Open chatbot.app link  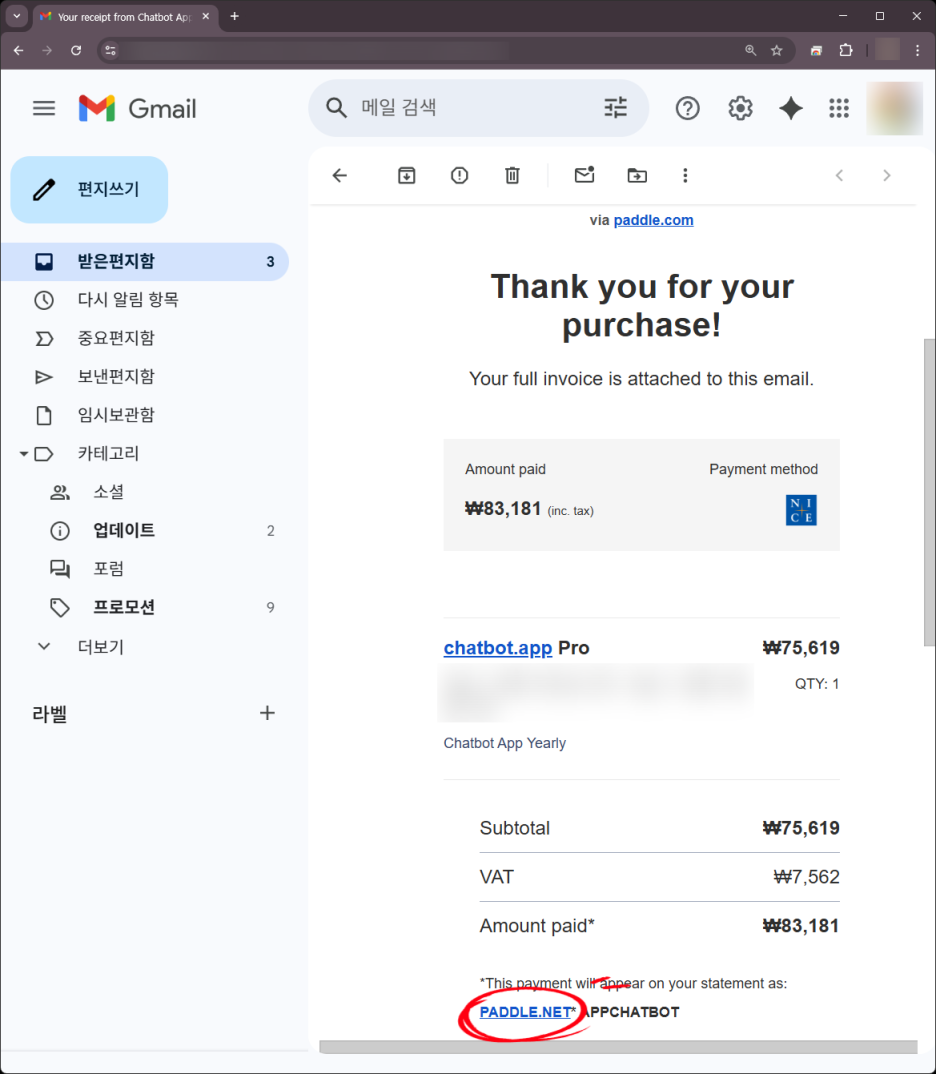tap(498, 648)
